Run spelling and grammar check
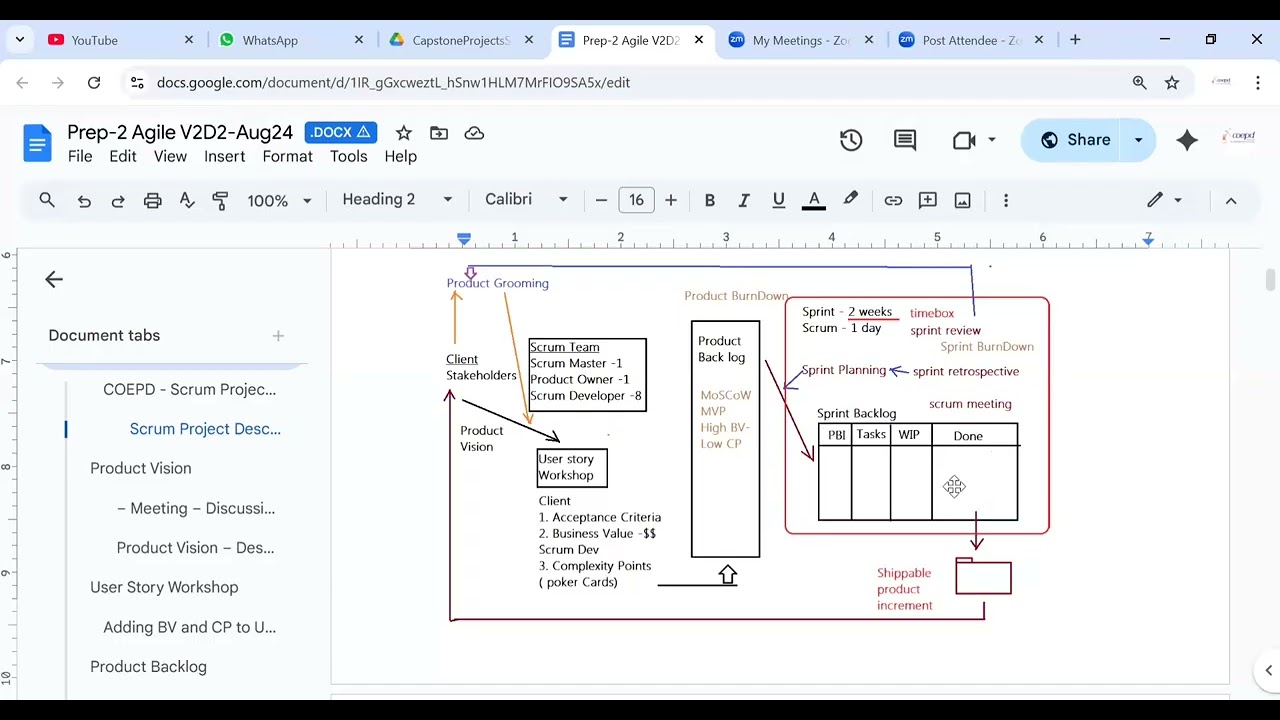 (186, 201)
